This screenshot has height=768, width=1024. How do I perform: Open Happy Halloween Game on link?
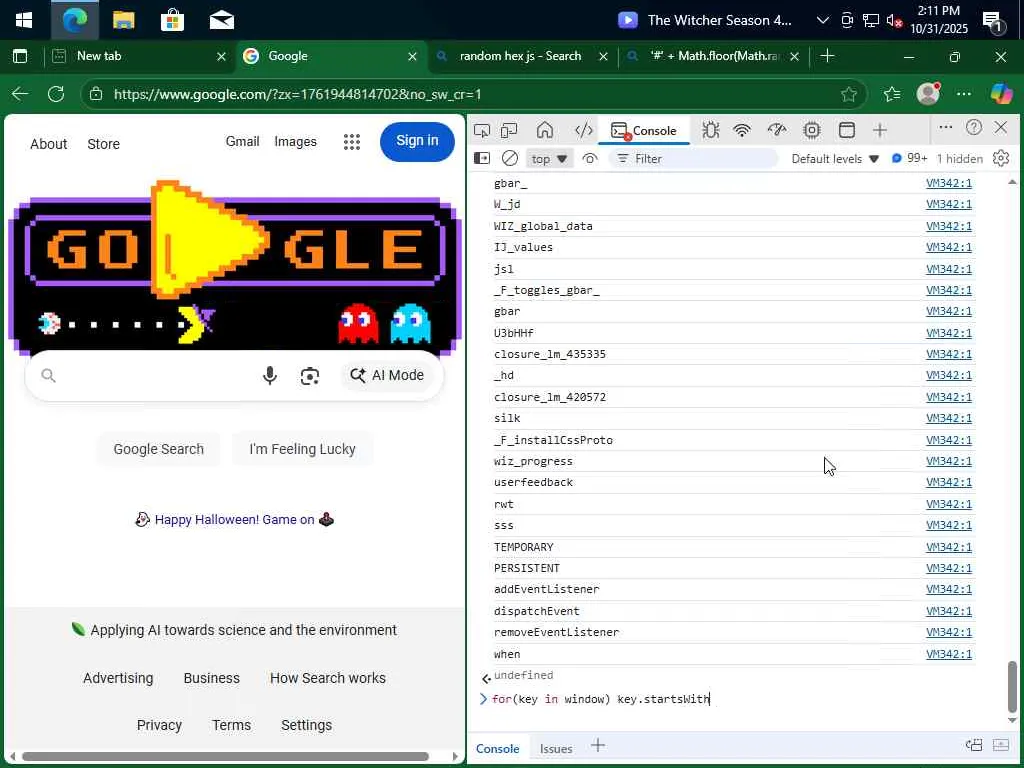click(x=234, y=520)
